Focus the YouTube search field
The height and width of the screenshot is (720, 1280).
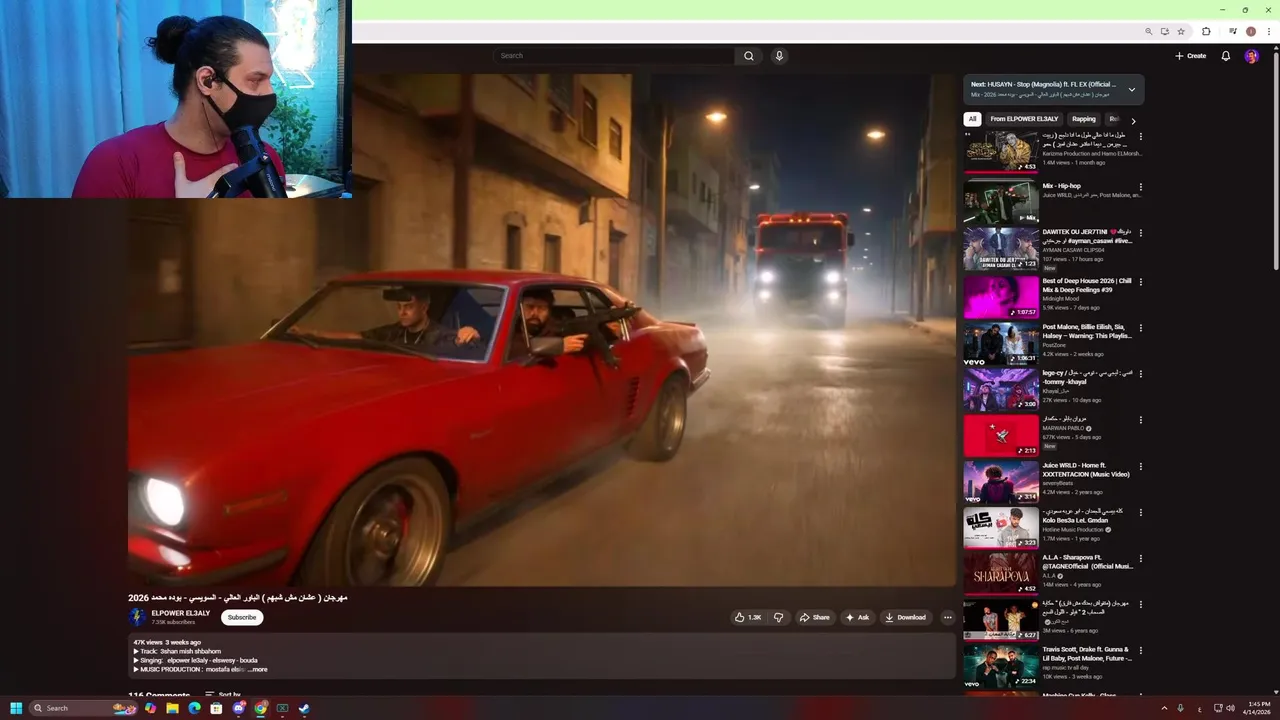[615, 56]
